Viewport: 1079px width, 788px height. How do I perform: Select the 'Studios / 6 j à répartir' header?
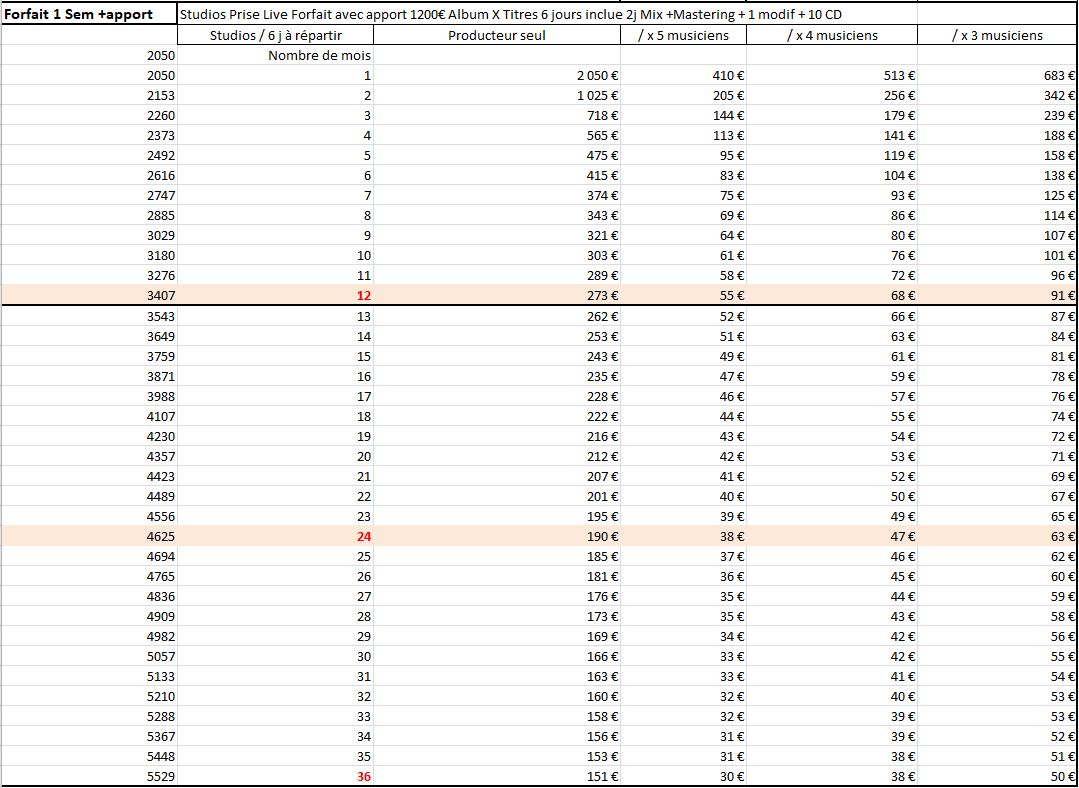(x=276, y=35)
